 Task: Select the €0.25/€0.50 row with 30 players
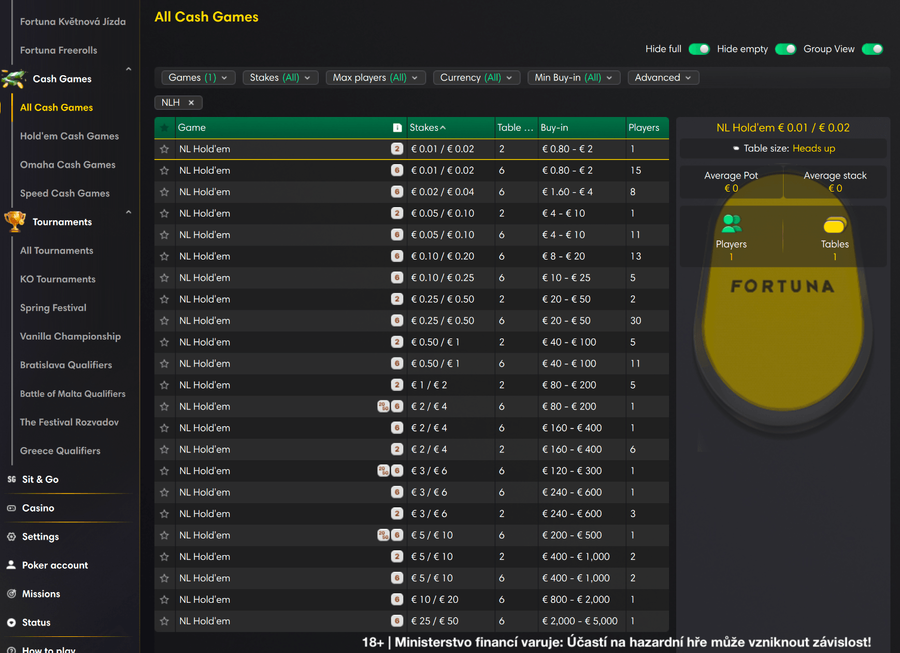pos(412,321)
